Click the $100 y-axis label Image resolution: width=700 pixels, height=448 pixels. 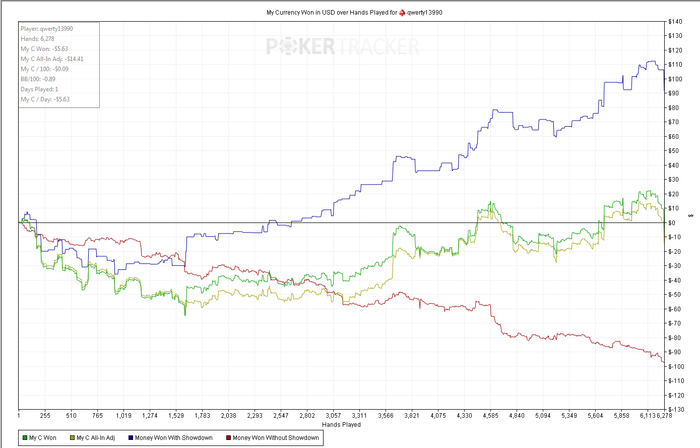point(675,79)
